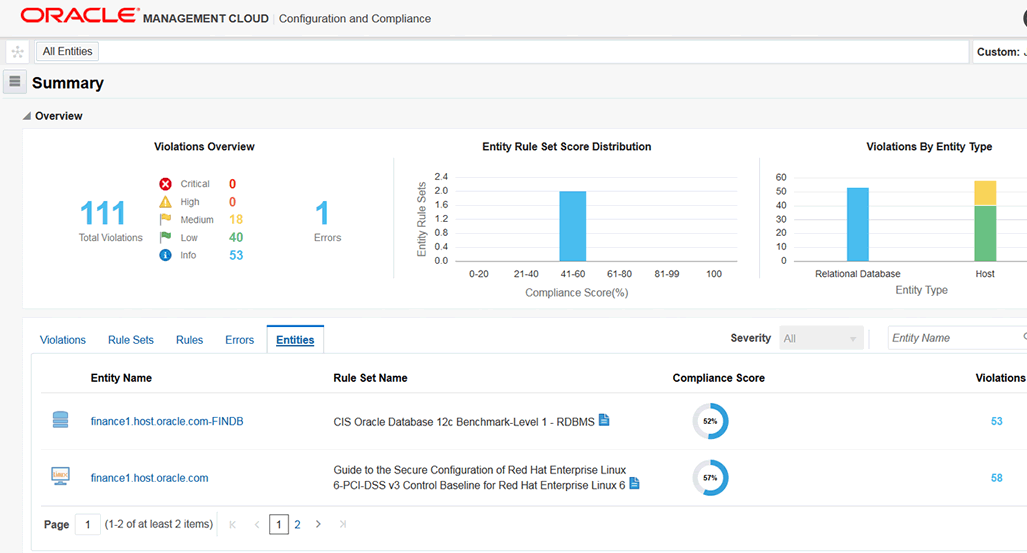This screenshot has width=1027, height=553.
Task: Click the 57% compliance score donut
Action: (711, 478)
